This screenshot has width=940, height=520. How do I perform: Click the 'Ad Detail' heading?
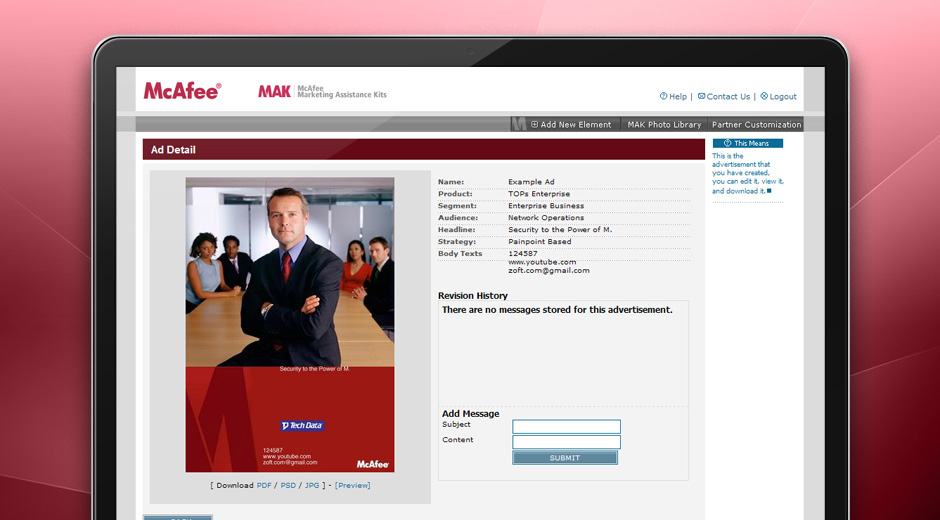pyautogui.click(x=173, y=150)
